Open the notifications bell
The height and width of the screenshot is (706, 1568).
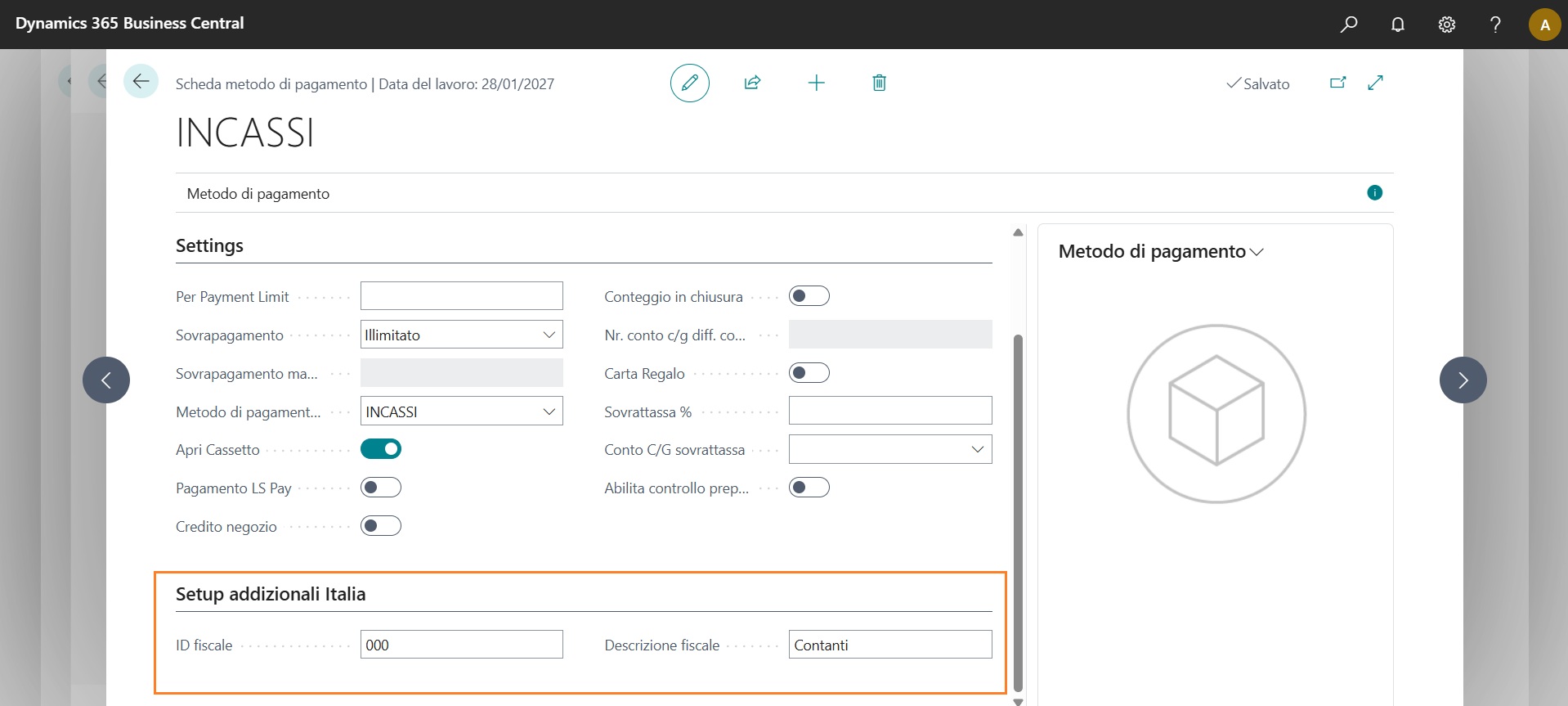[x=1398, y=25]
